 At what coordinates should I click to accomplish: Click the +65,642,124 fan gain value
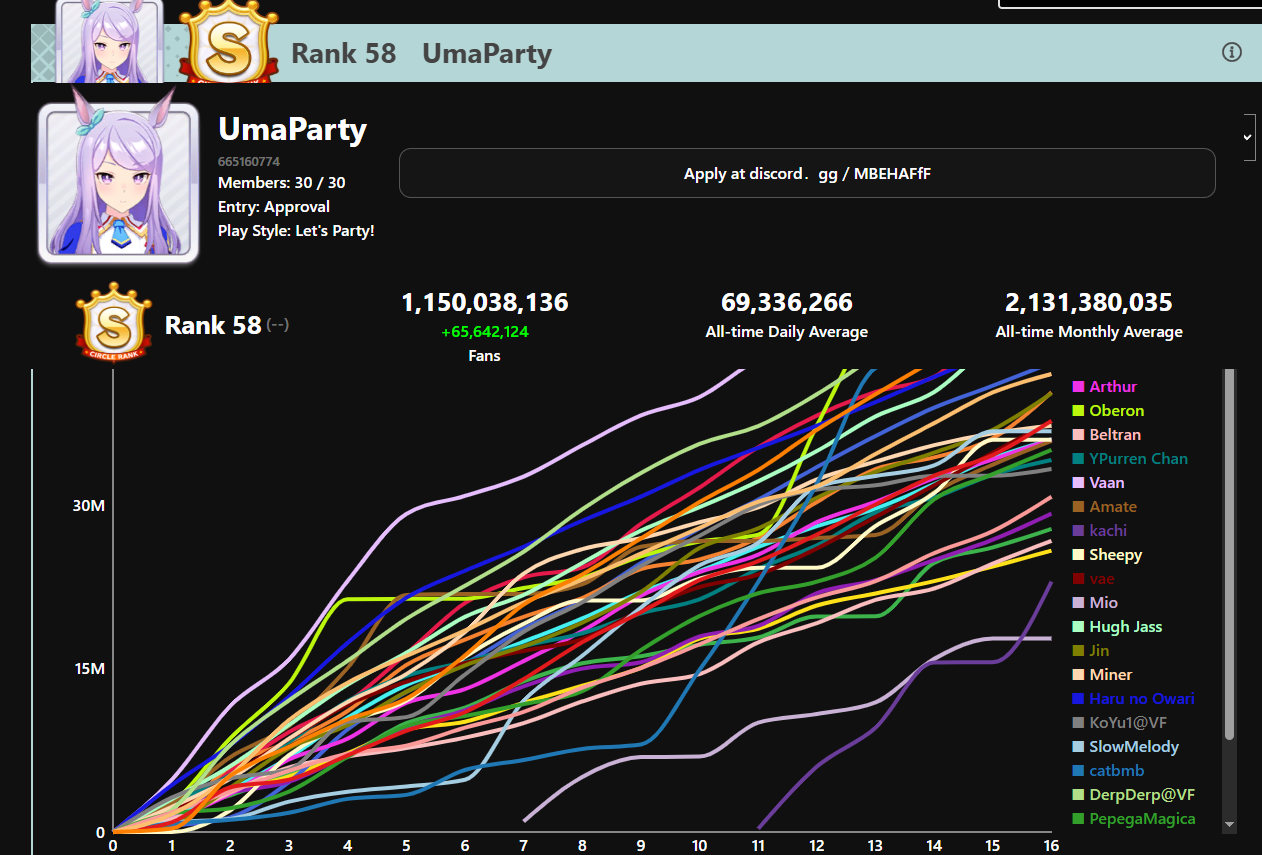click(x=485, y=332)
